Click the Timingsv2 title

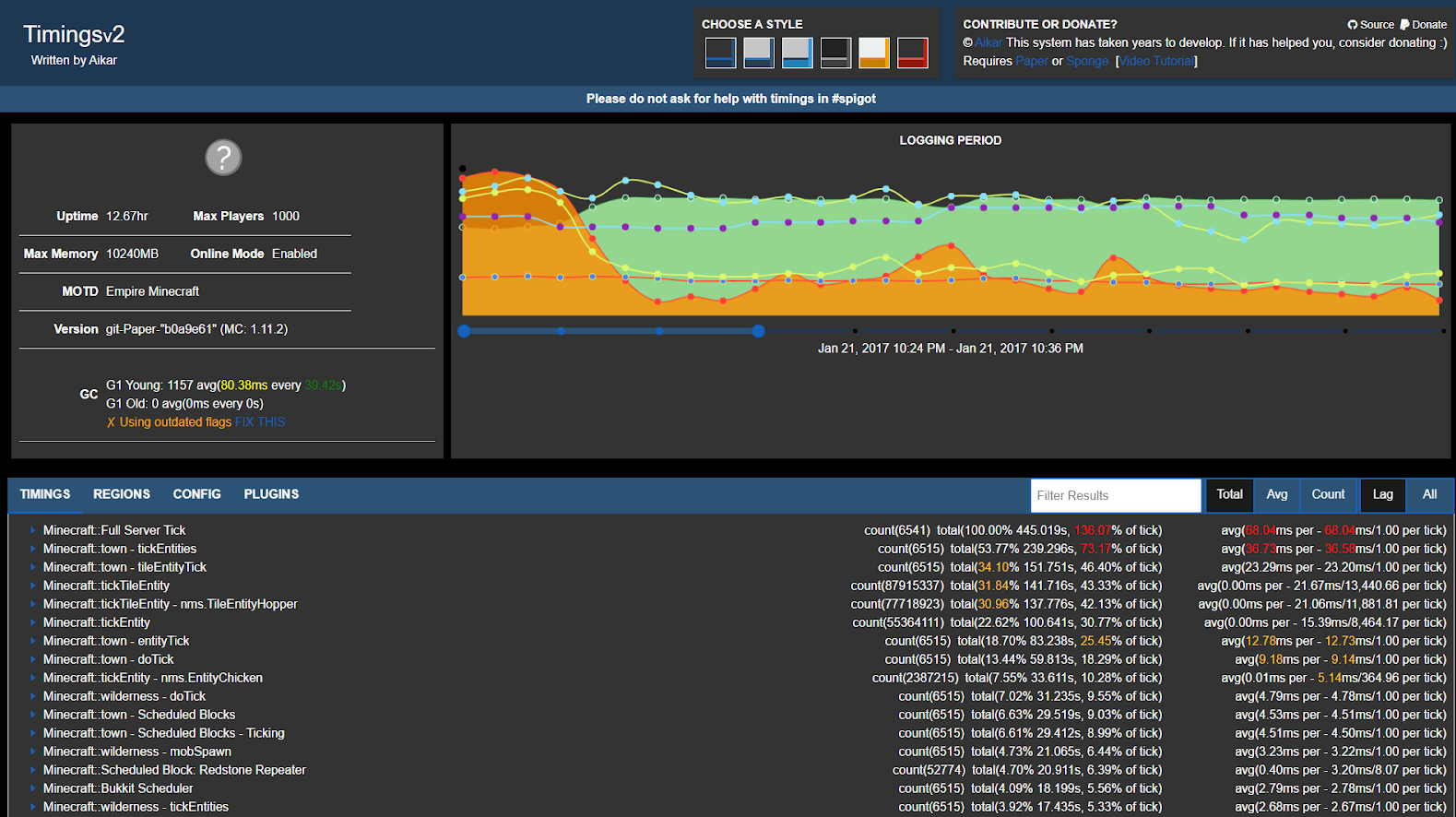(74, 34)
